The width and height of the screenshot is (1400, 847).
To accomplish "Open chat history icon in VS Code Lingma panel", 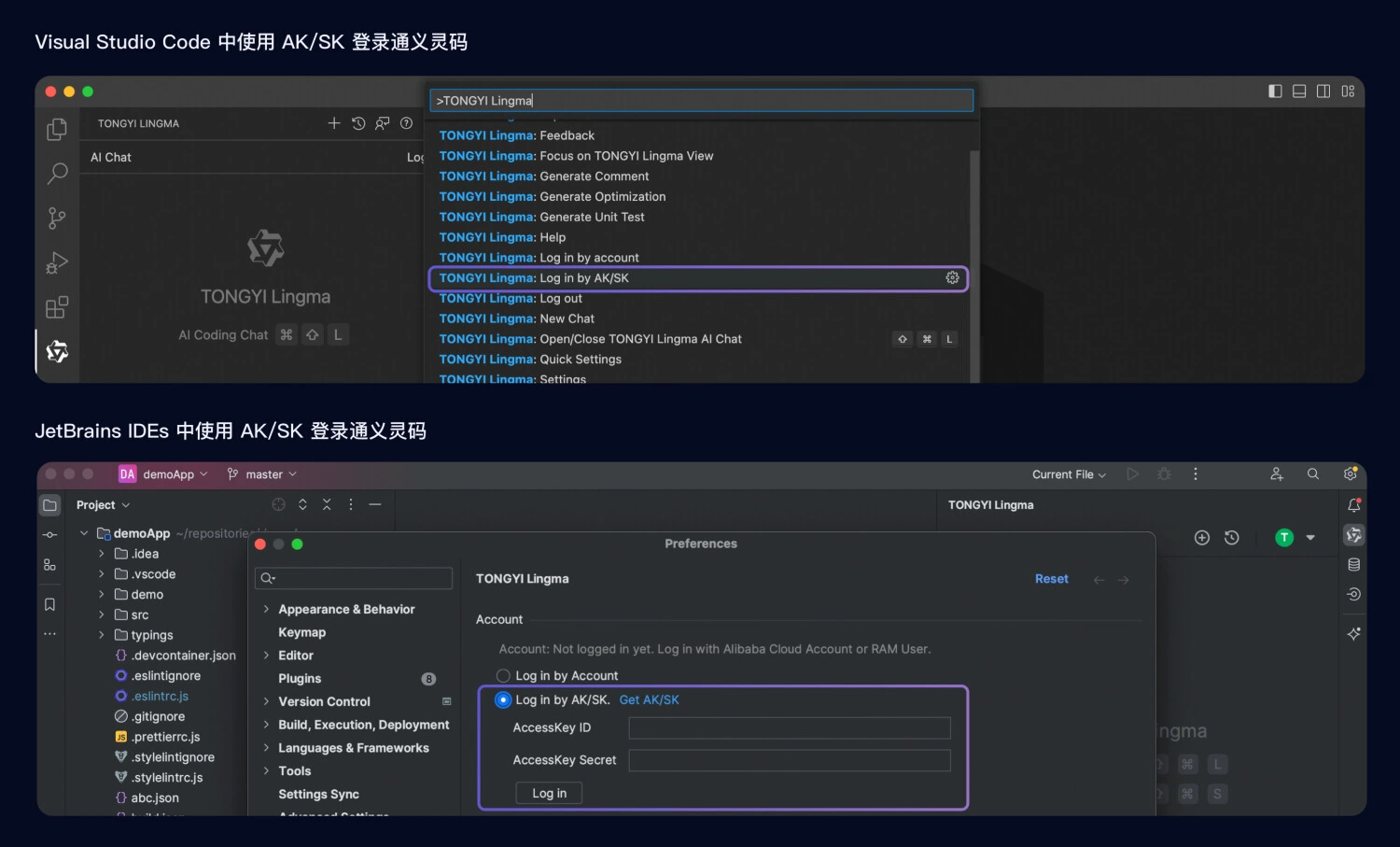I will point(358,123).
